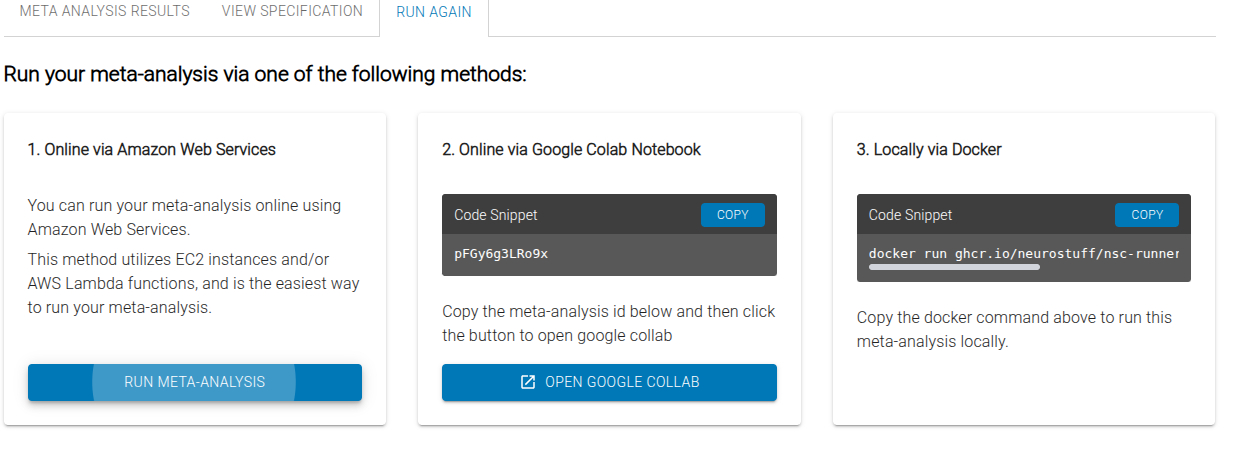Click the EC2 instances description paragraph

tap(193, 284)
